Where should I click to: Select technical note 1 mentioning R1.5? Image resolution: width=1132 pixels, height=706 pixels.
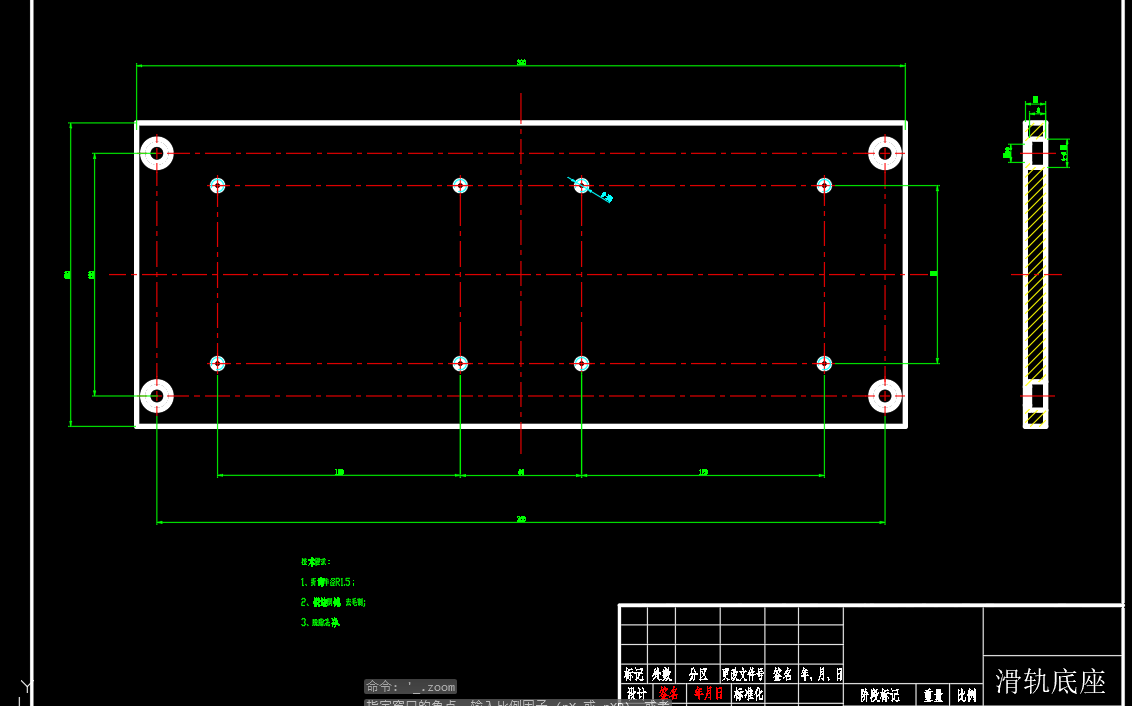point(328,581)
